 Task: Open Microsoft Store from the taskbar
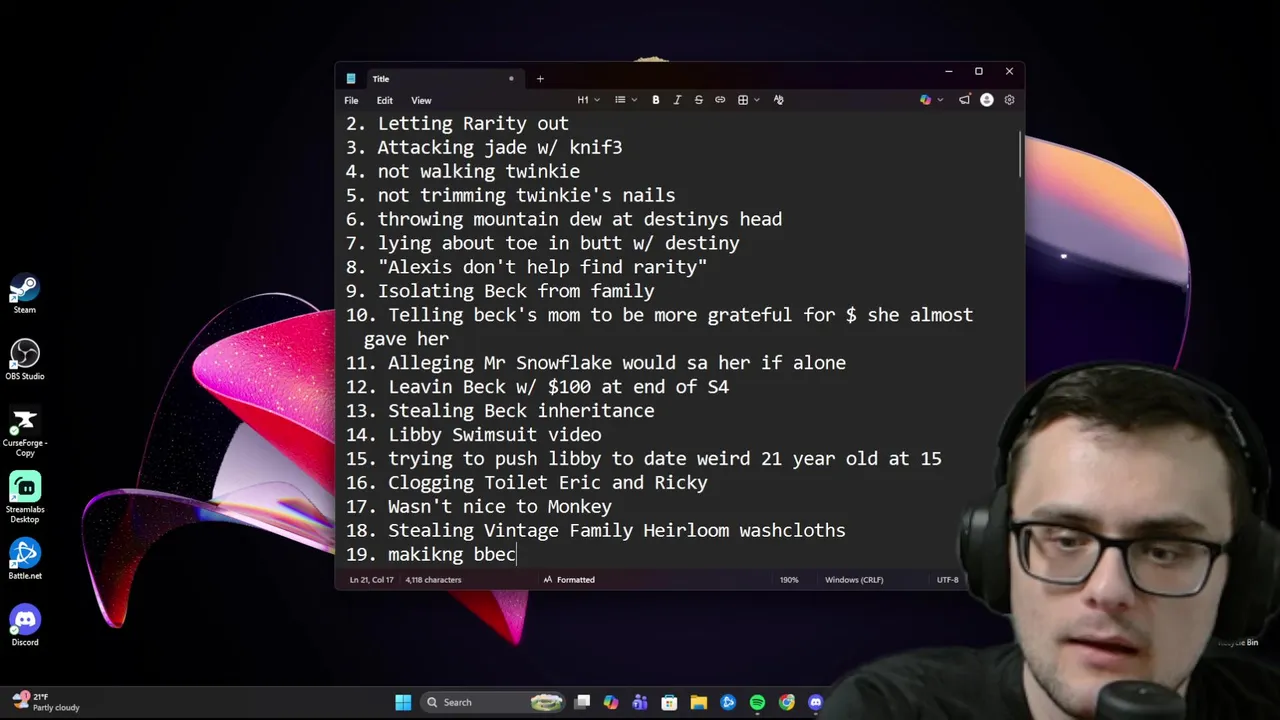pyautogui.click(x=669, y=702)
